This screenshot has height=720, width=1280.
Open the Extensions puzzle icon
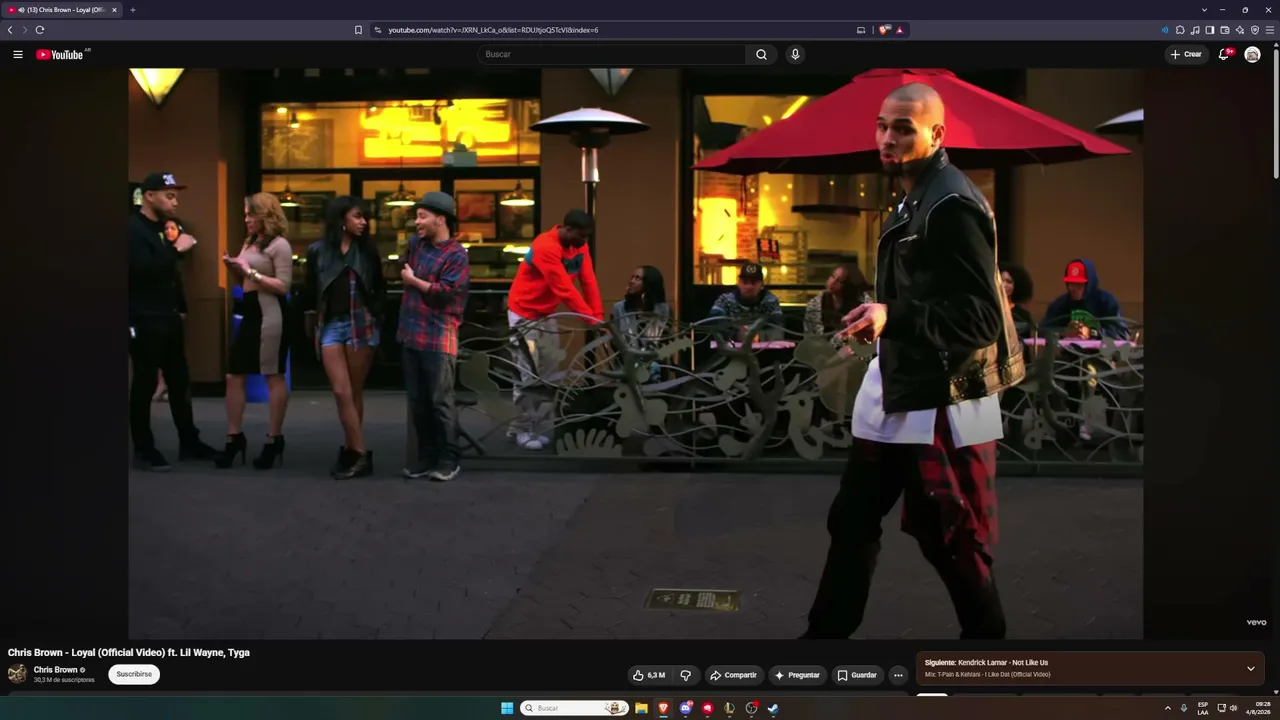(x=1180, y=30)
